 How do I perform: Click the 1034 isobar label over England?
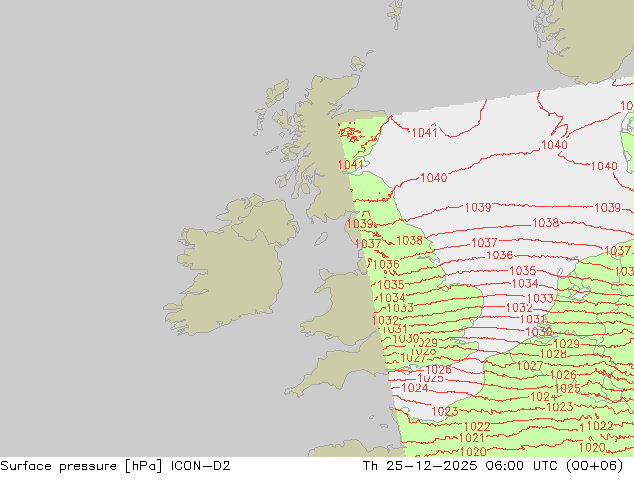392,298
